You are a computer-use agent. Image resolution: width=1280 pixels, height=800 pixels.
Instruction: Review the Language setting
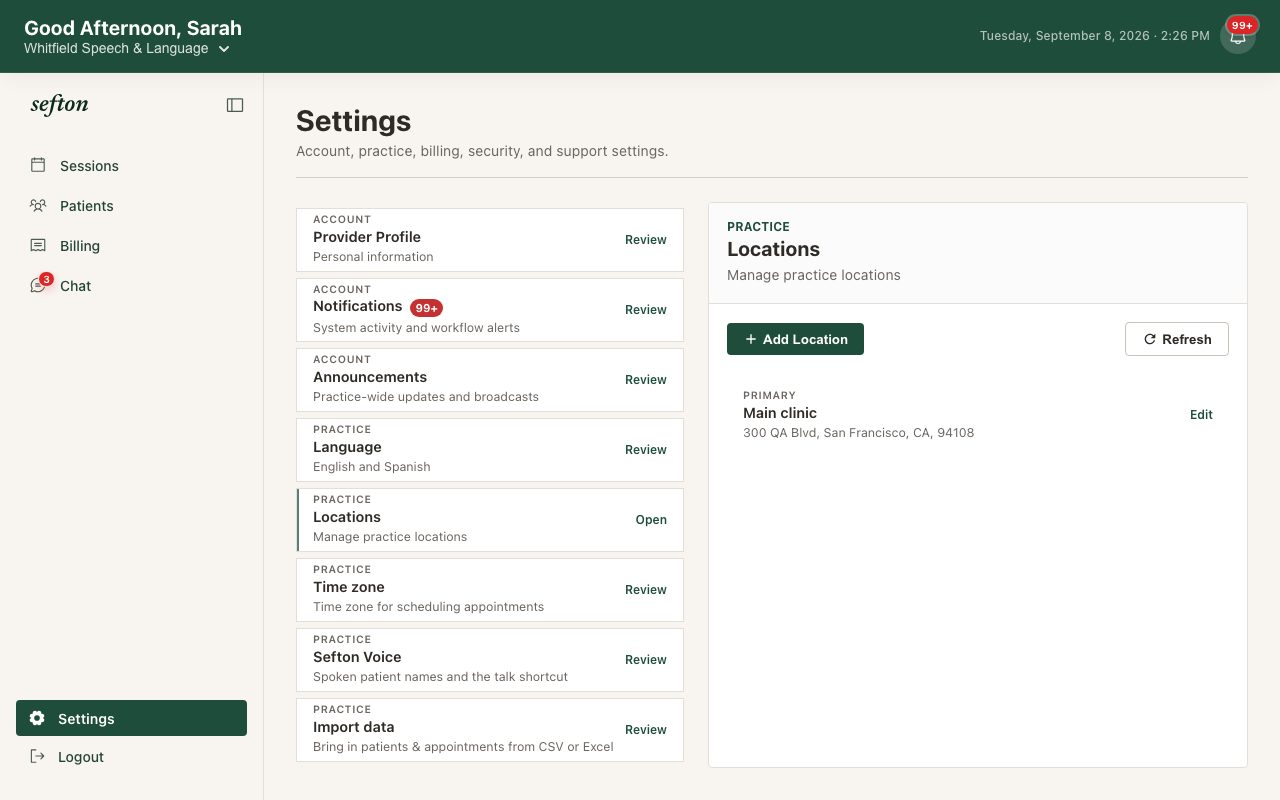tap(646, 450)
